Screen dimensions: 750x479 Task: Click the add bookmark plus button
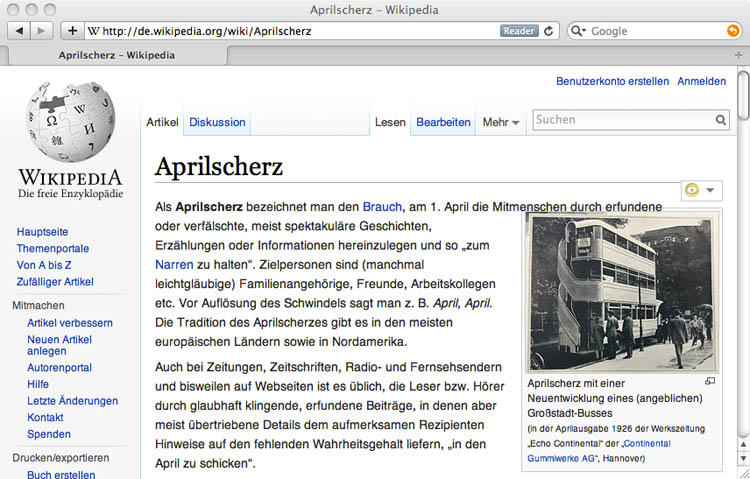tap(72, 31)
